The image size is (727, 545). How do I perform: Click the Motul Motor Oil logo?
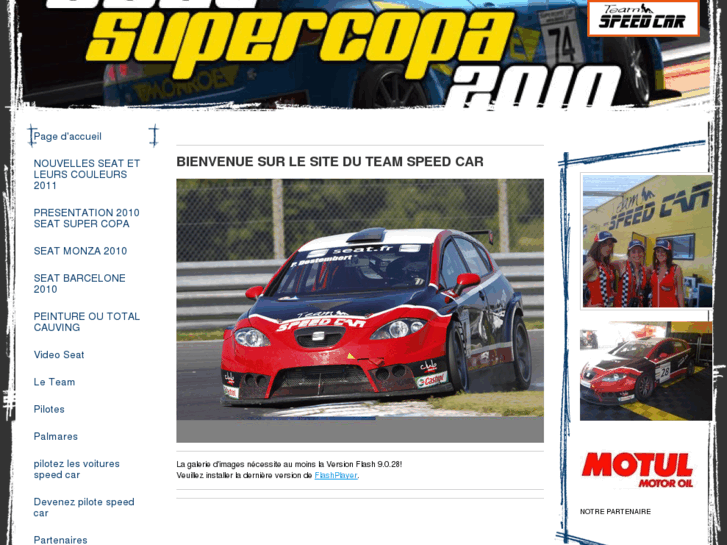coord(638,470)
